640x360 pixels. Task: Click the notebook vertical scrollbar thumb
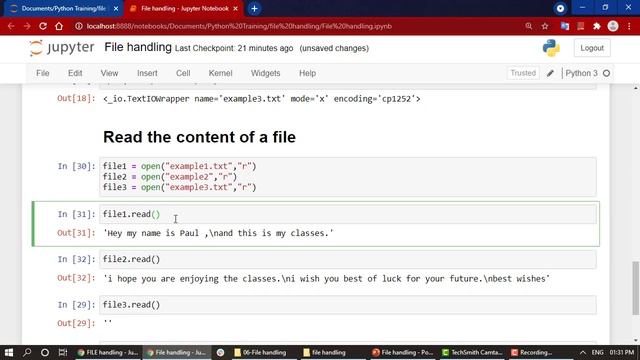(x=636, y=288)
